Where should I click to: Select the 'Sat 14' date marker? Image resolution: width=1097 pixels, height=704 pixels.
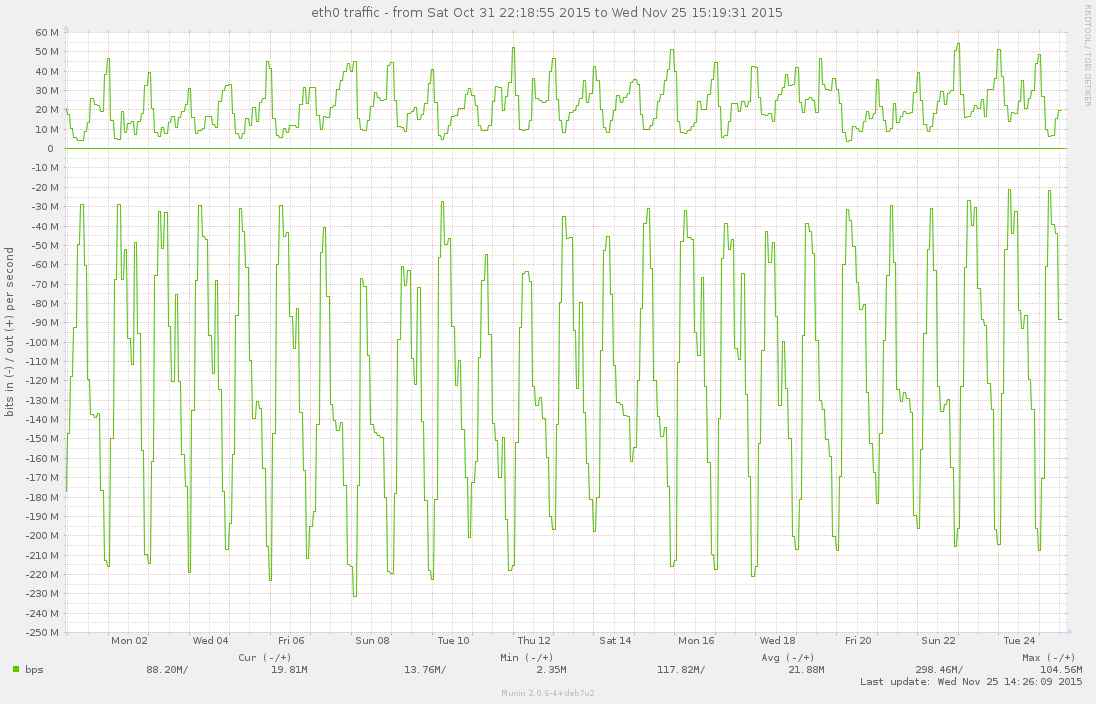615,640
